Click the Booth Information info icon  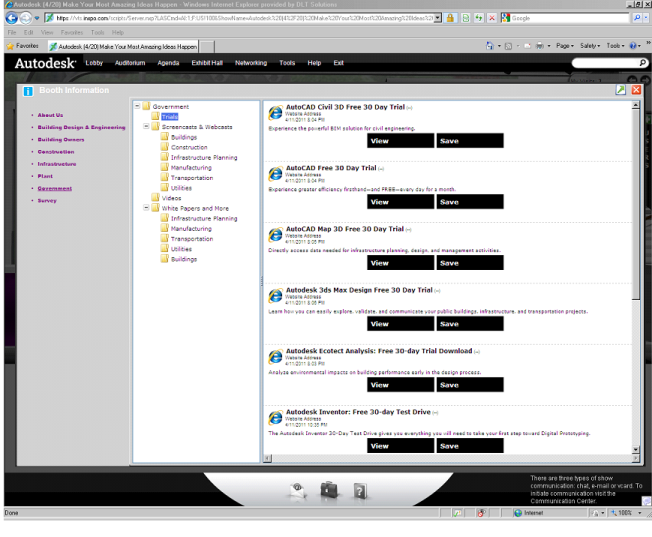click(x=28, y=91)
